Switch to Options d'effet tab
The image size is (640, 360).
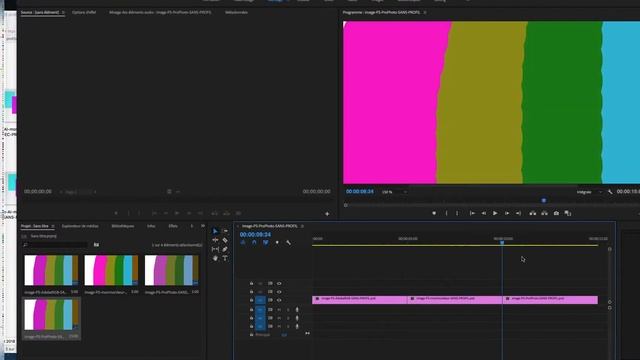pyautogui.click(x=84, y=12)
